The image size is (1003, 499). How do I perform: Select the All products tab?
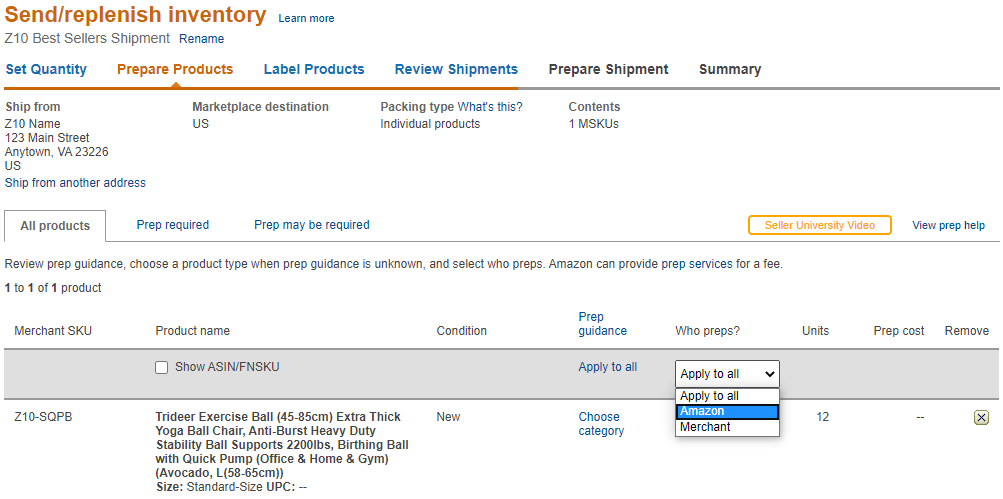(x=55, y=226)
